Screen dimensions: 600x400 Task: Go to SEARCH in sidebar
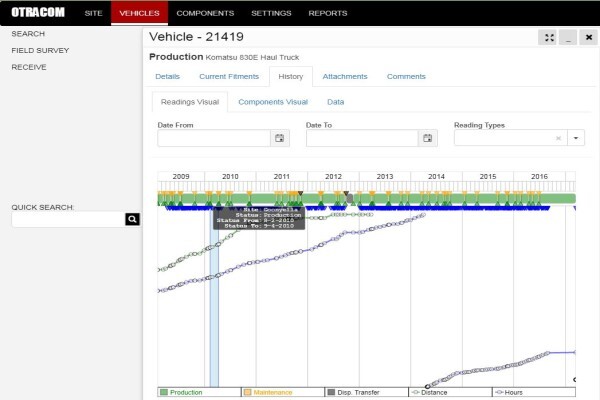[x=28, y=34]
